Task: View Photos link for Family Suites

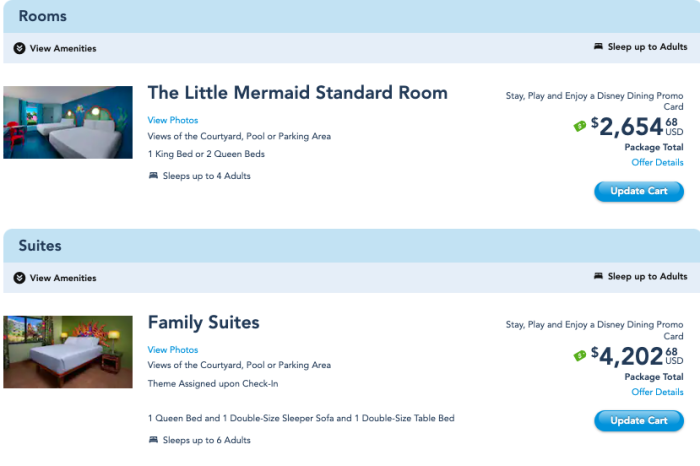Action: click(x=173, y=350)
